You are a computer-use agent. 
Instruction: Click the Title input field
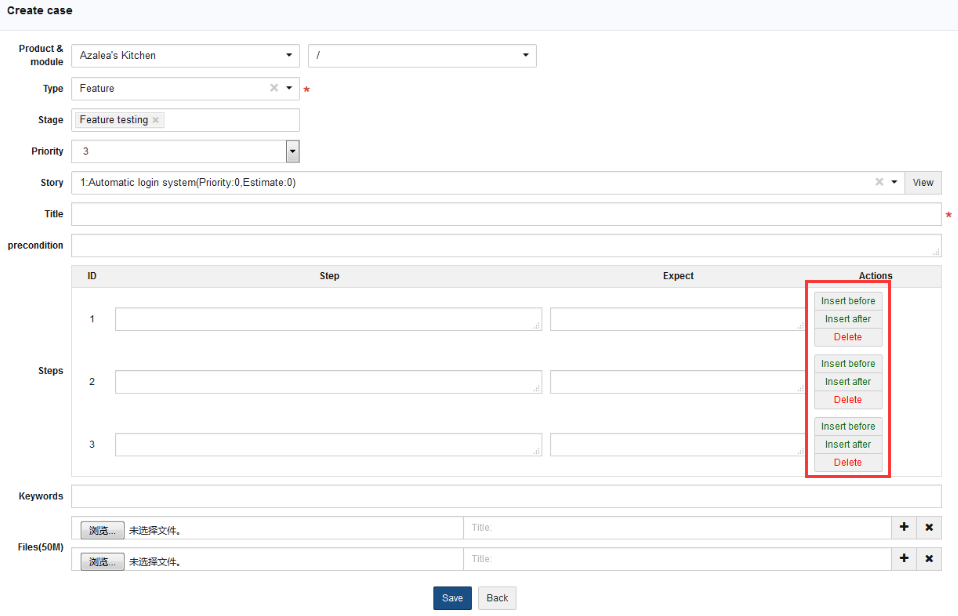(x=506, y=214)
